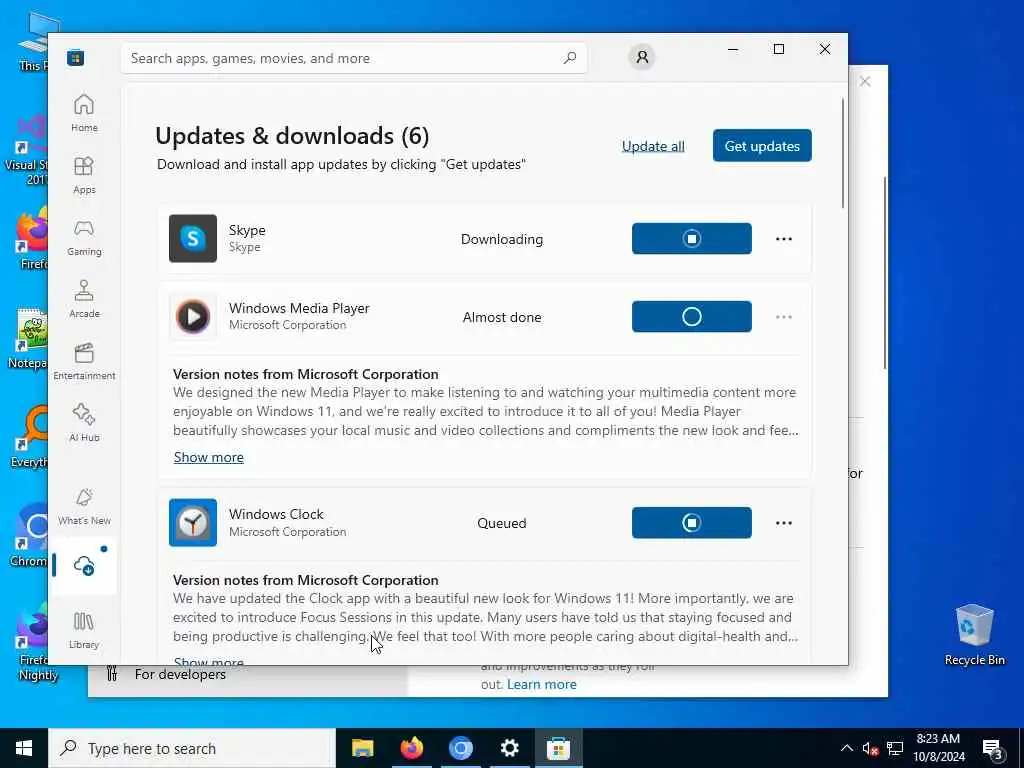Viewport: 1024px width, 768px height.
Task: Stop the Skype download
Action: [x=692, y=238]
